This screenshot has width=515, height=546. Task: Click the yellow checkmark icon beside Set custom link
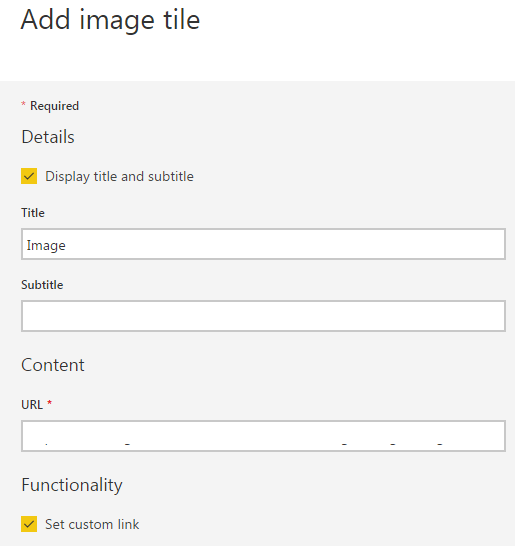(x=29, y=524)
